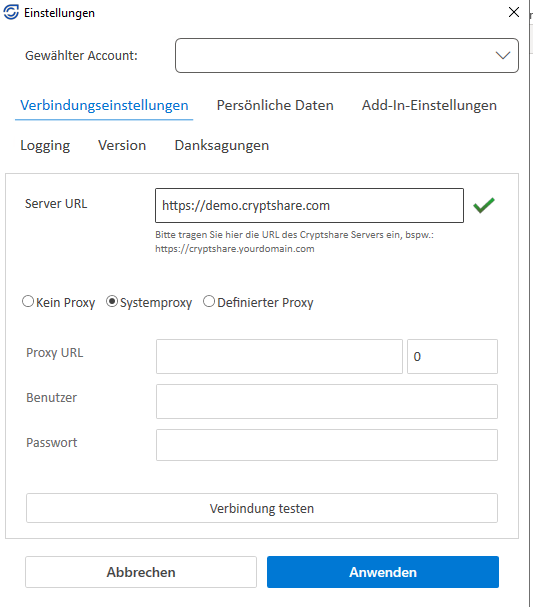Click the Benutzer label
Screen dimensions: 533x607
(x=51, y=398)
